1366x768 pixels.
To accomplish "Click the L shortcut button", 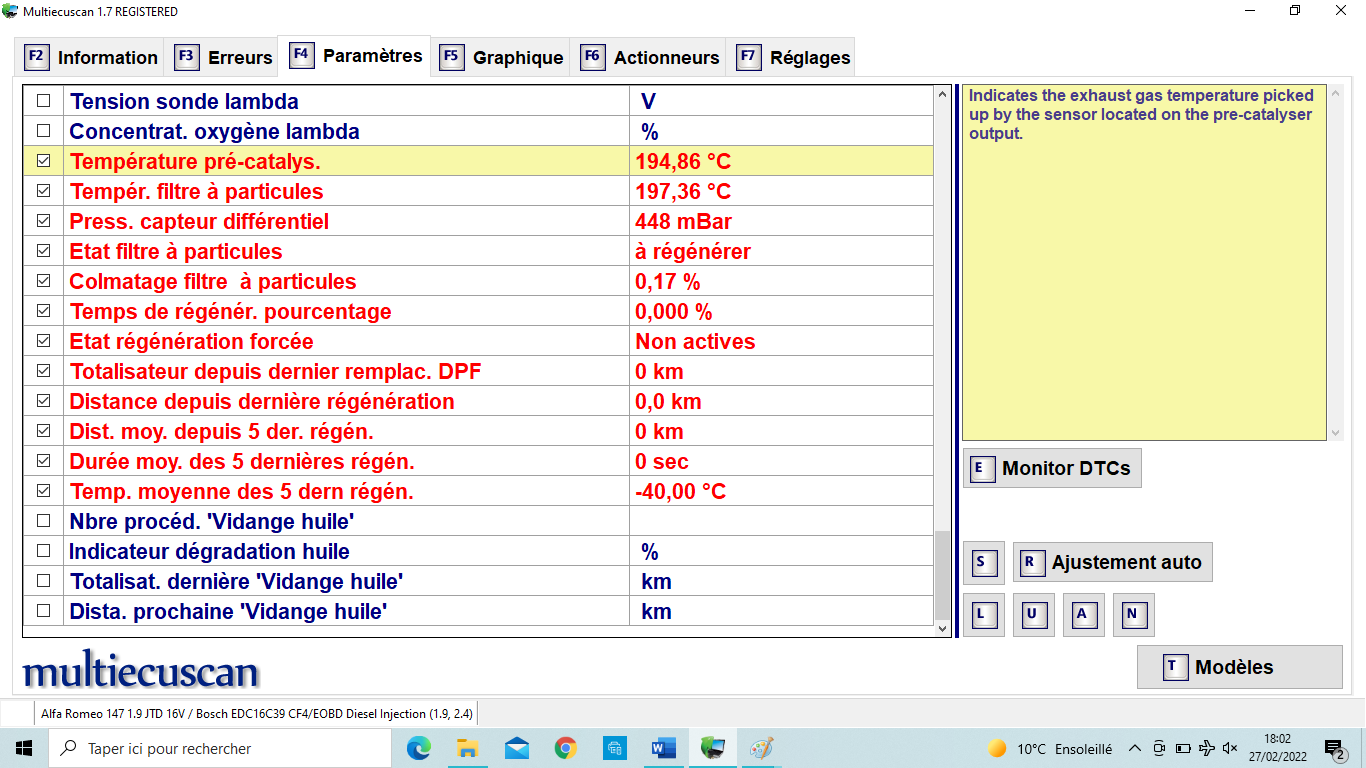I will tap(983, 614).
